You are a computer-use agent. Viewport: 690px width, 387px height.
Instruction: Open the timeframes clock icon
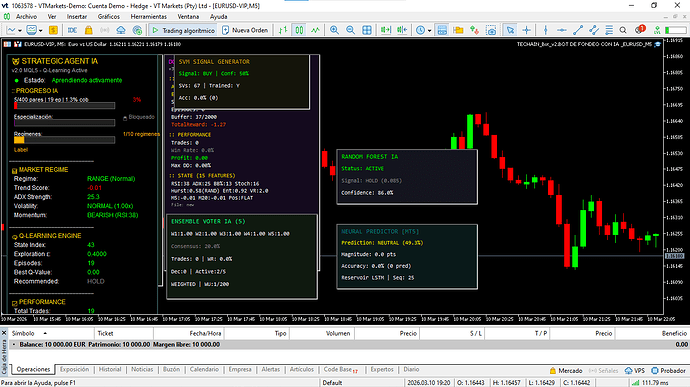[420, 30]
